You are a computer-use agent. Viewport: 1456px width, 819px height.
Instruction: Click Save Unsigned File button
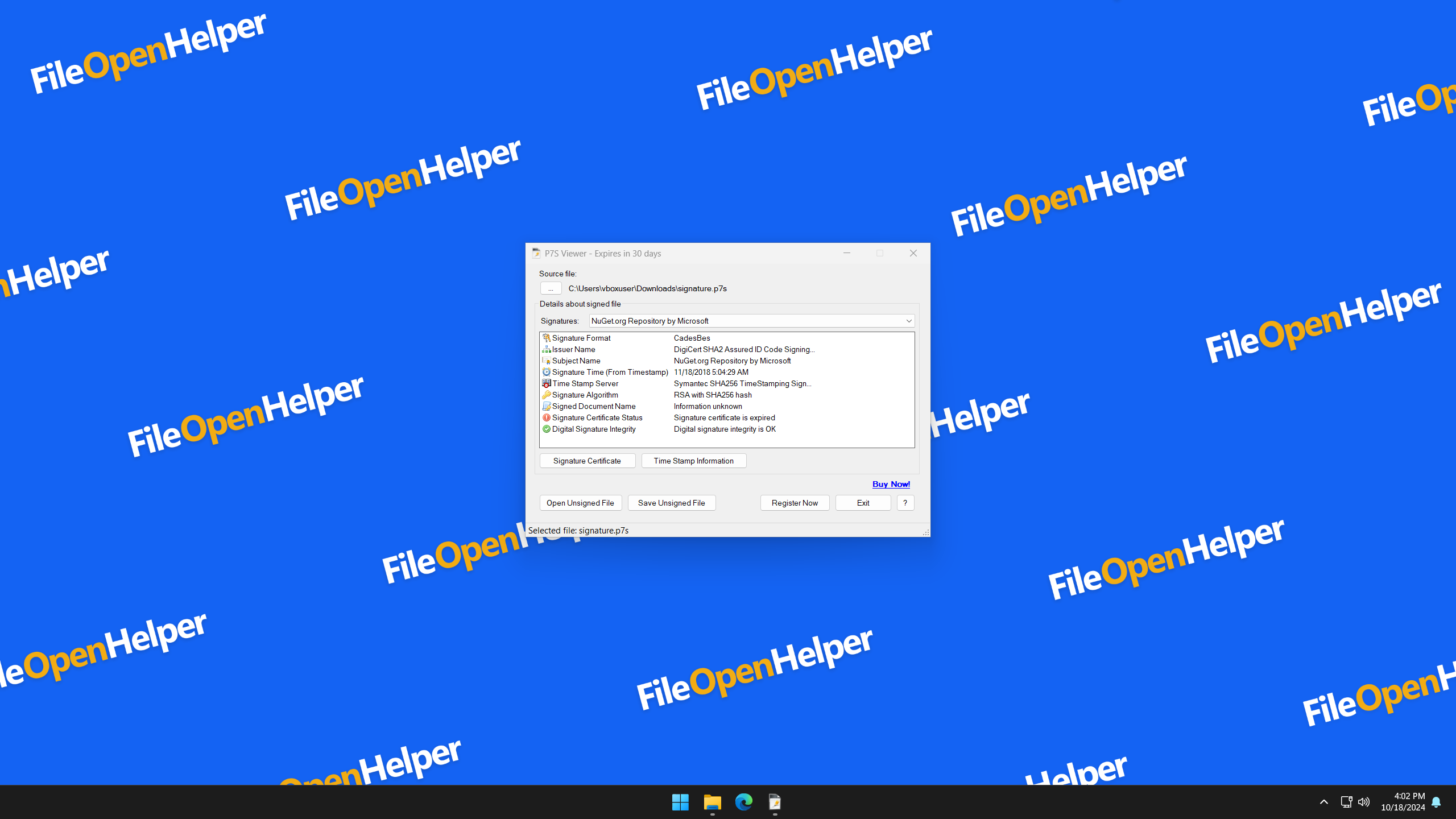pyautogui.click(x=671, y=503)
